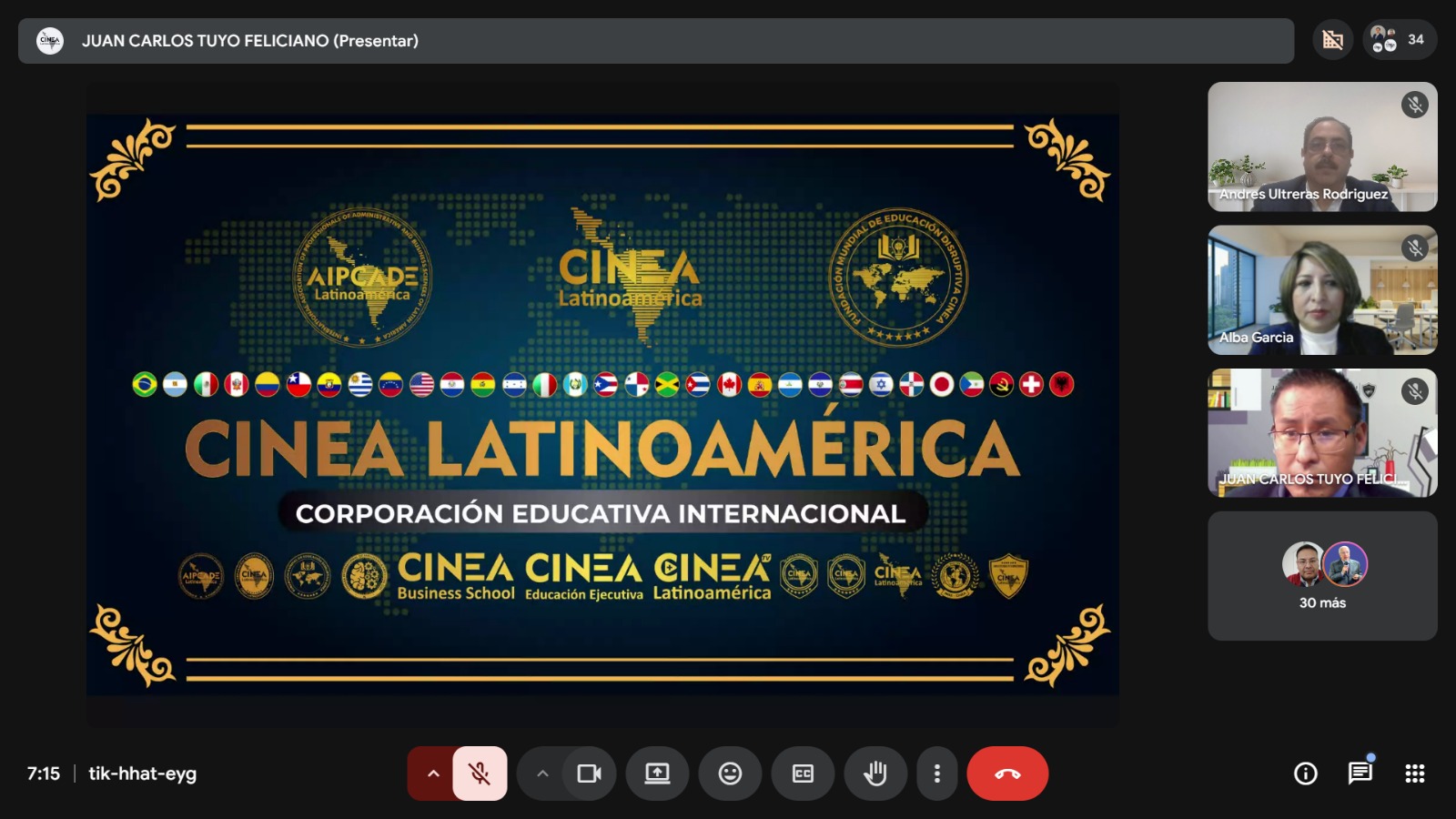Click muted mic icon on Alba Garcia tile
The image size is (1456, 819).
click(x=1414, y=248)
